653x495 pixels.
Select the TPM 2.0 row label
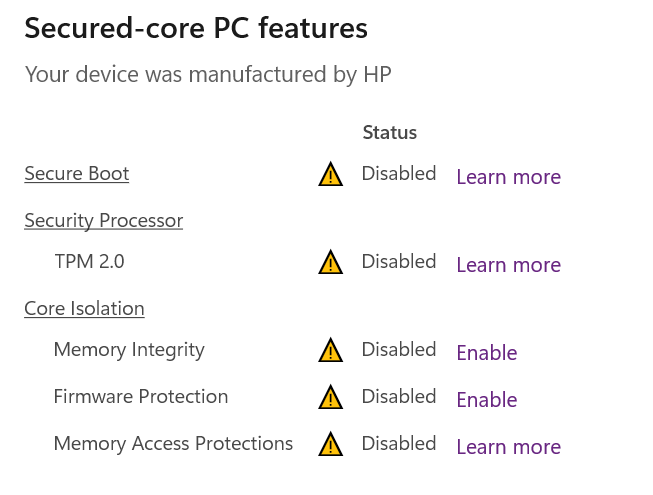89,262
